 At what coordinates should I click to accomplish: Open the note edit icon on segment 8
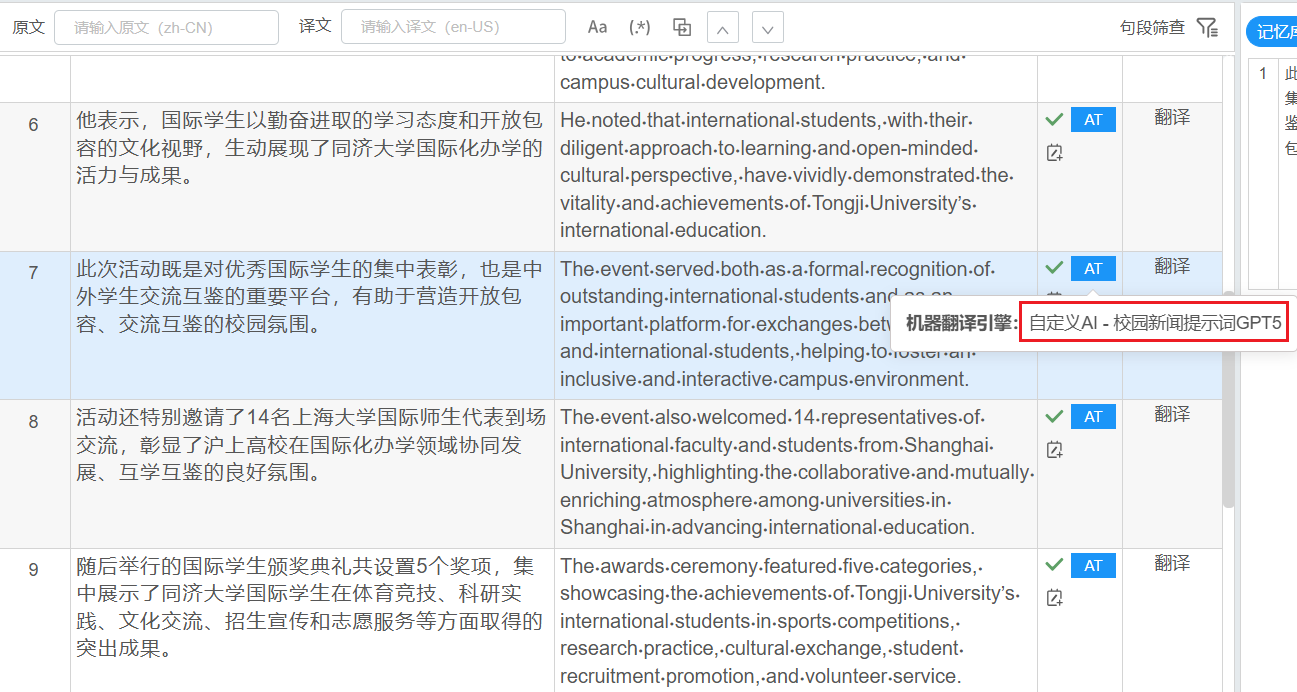[x=1054, y=450]
